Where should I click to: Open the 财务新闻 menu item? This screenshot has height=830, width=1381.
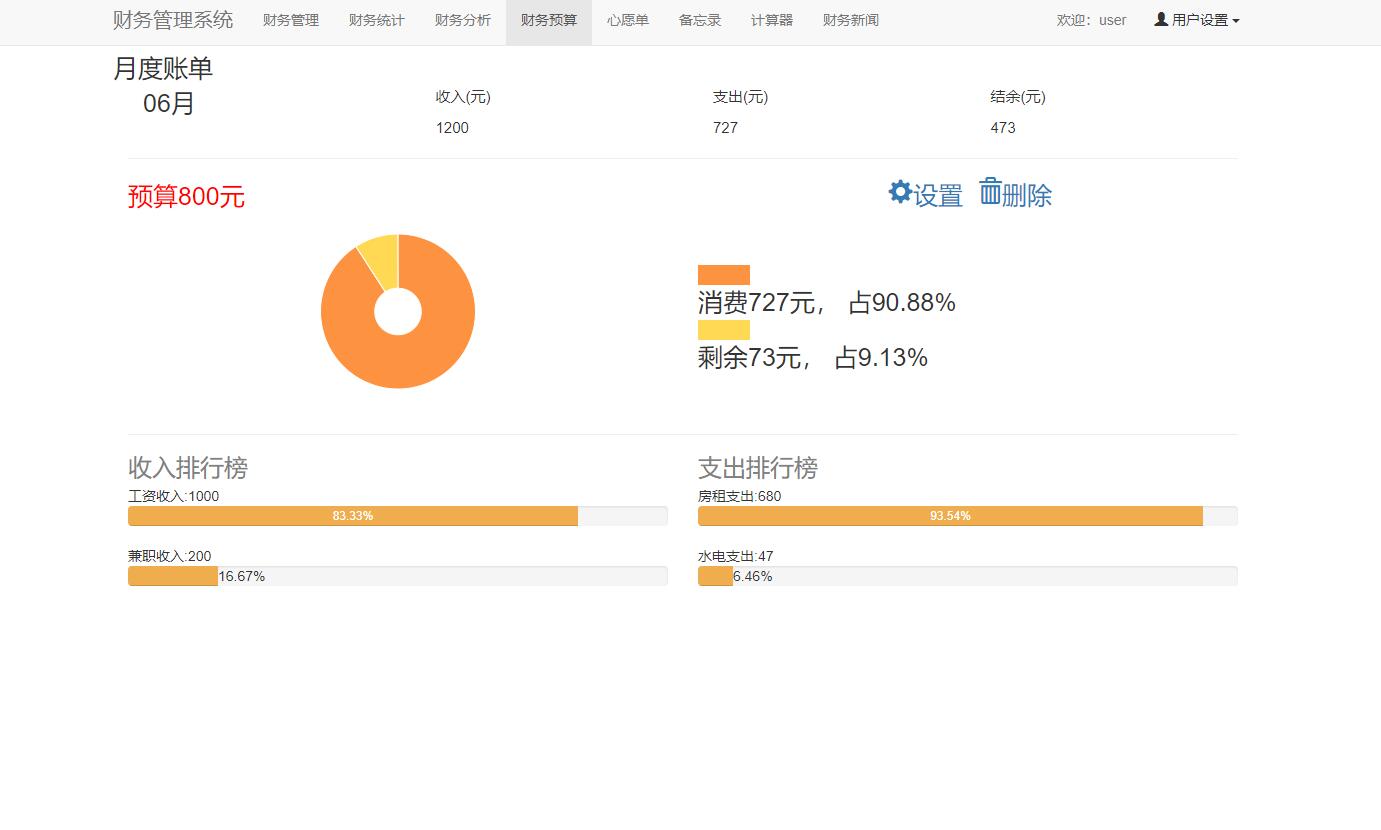(x=849, y=20)
